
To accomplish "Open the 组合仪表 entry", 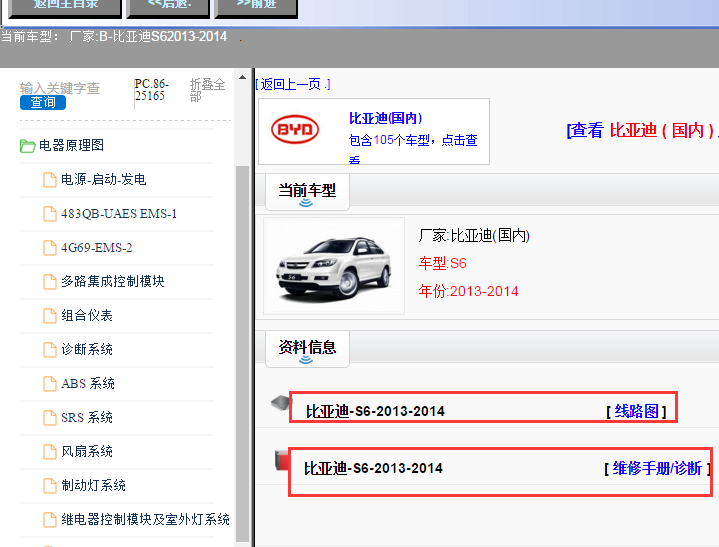I will [x=87, y=315].
